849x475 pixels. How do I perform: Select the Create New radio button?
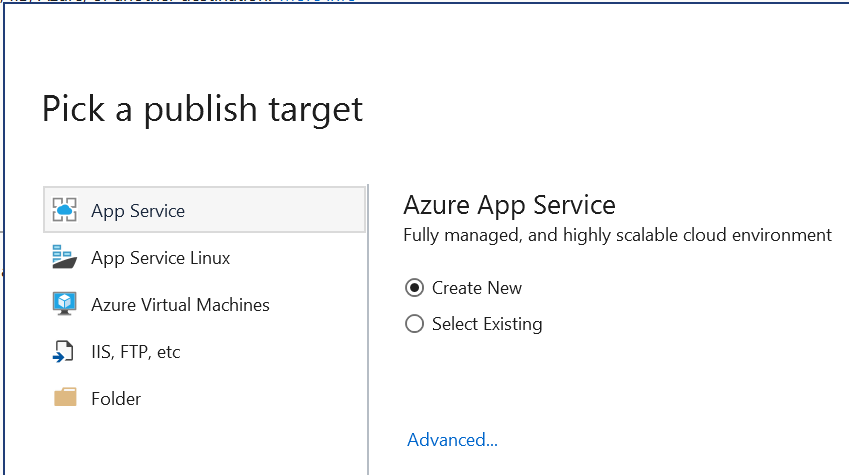(414, 288)
